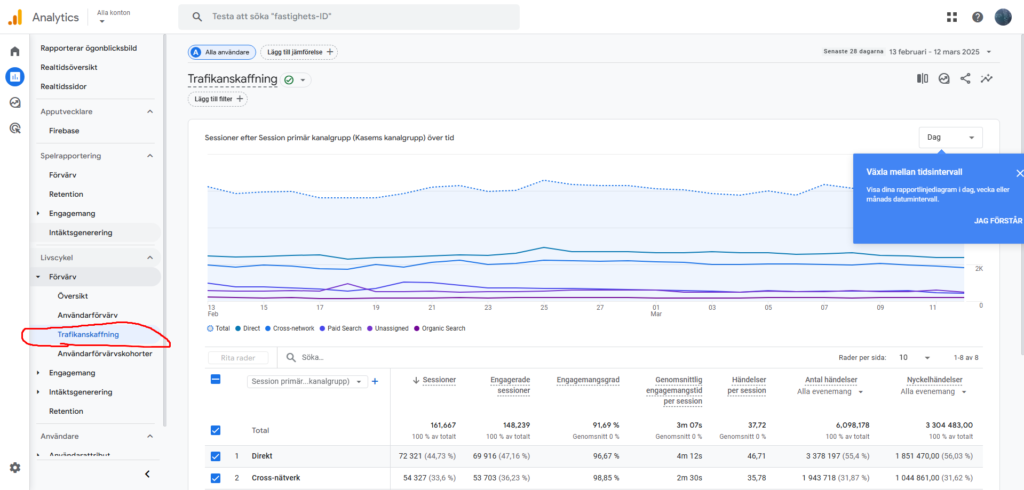Open the Advertising icon in left rail
This screenshot has height=490, width=1024.
click(14, 128)
